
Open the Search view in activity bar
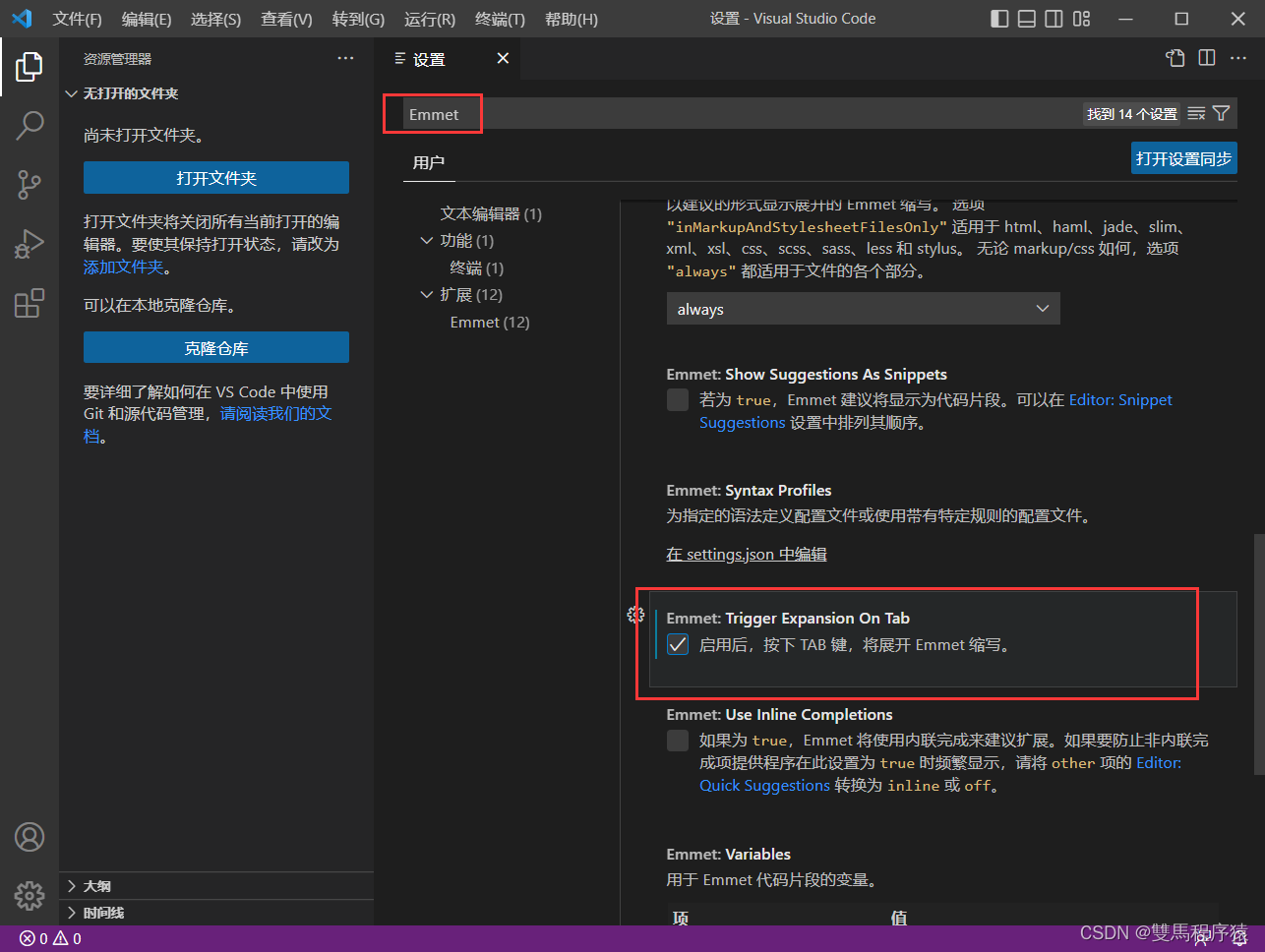[x=30, y=125]
